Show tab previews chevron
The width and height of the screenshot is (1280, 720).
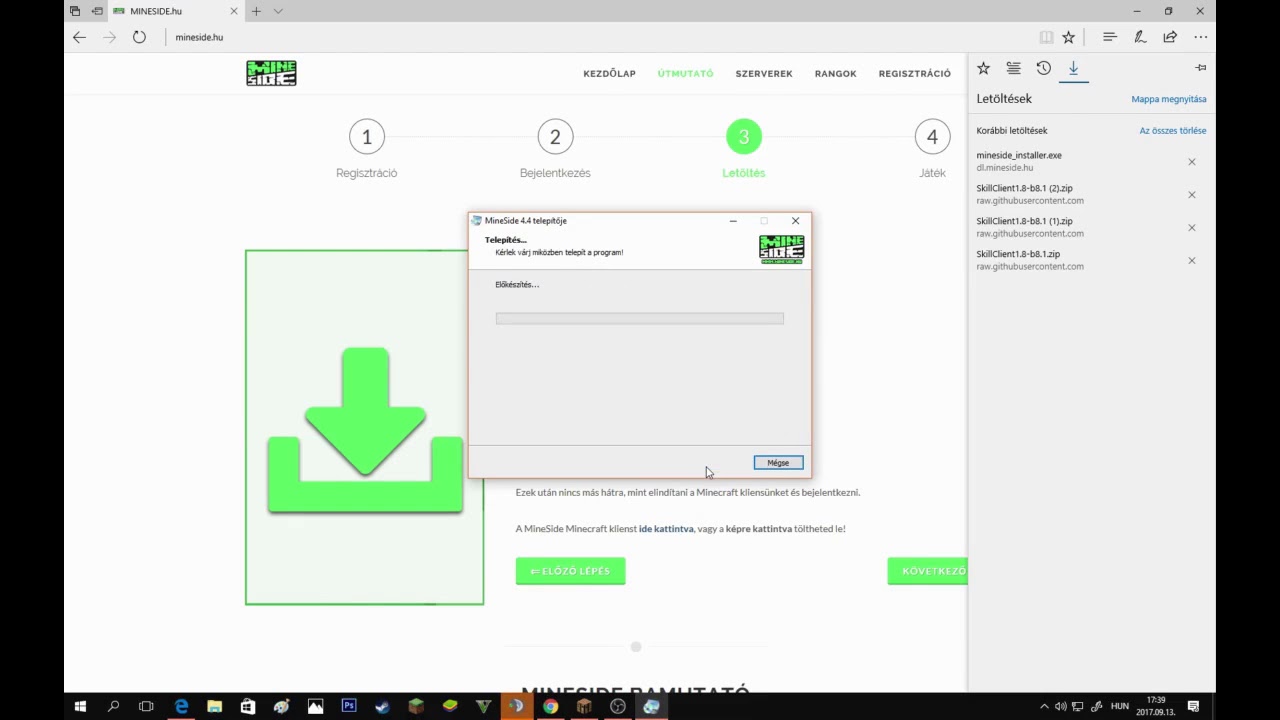tap(278, 11)
